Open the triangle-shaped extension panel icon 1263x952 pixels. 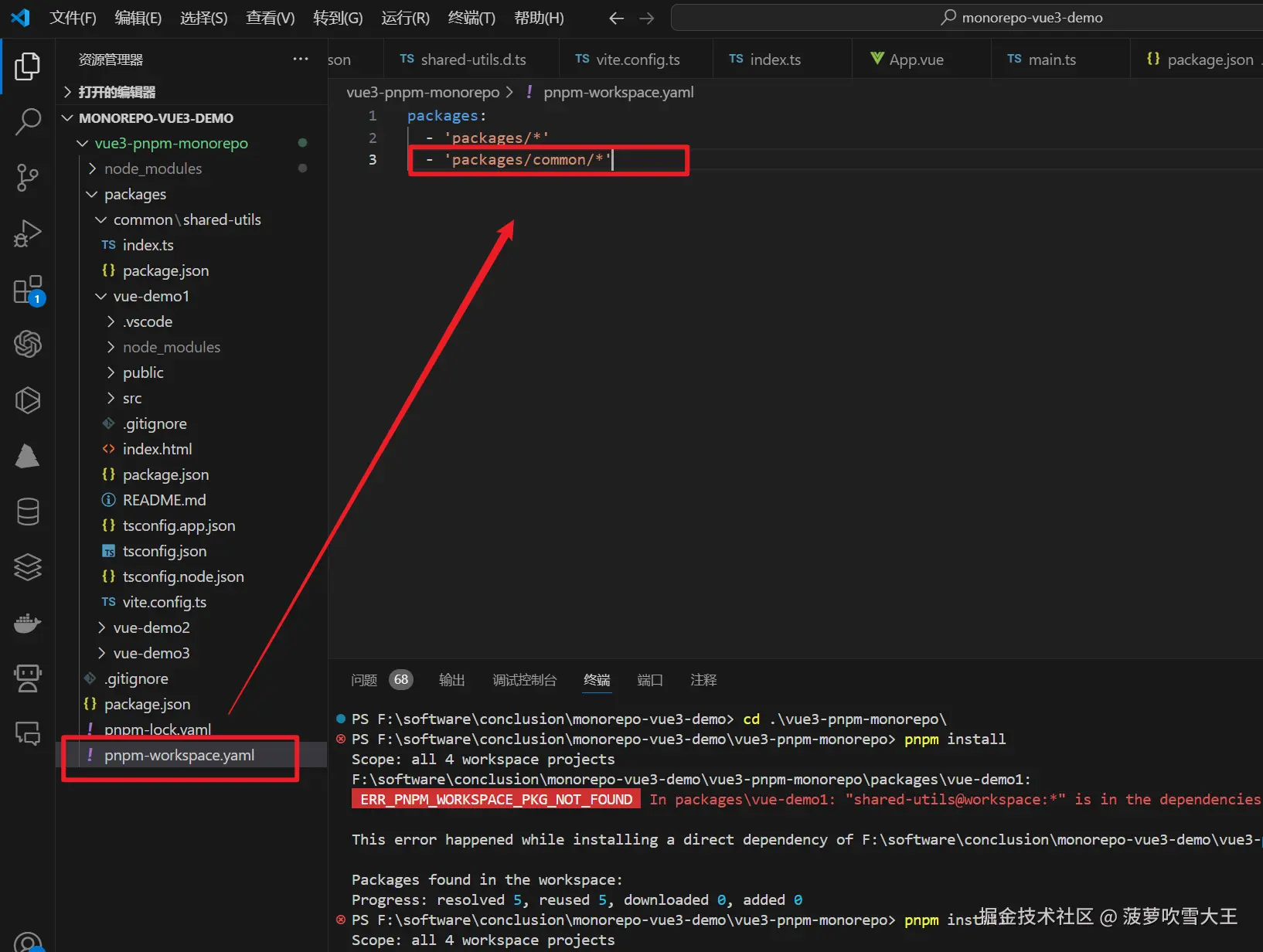[28, 456]
